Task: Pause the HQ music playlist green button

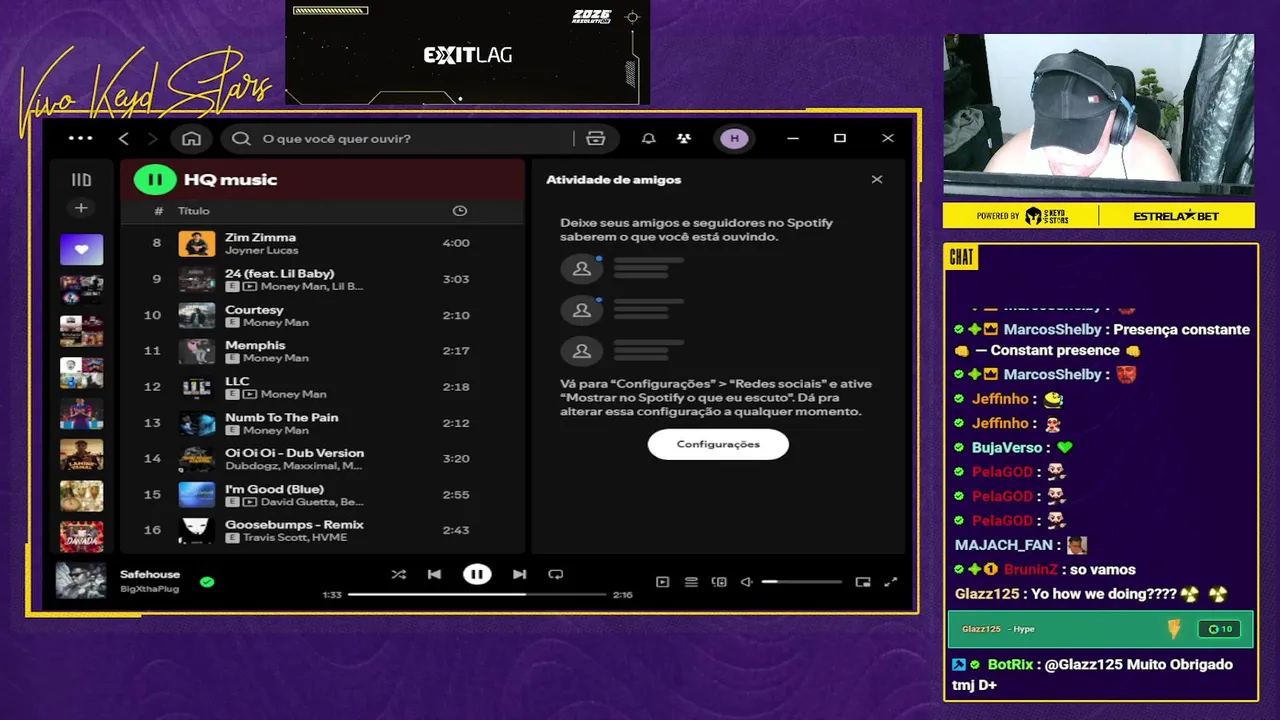Action: pos(155,180)
